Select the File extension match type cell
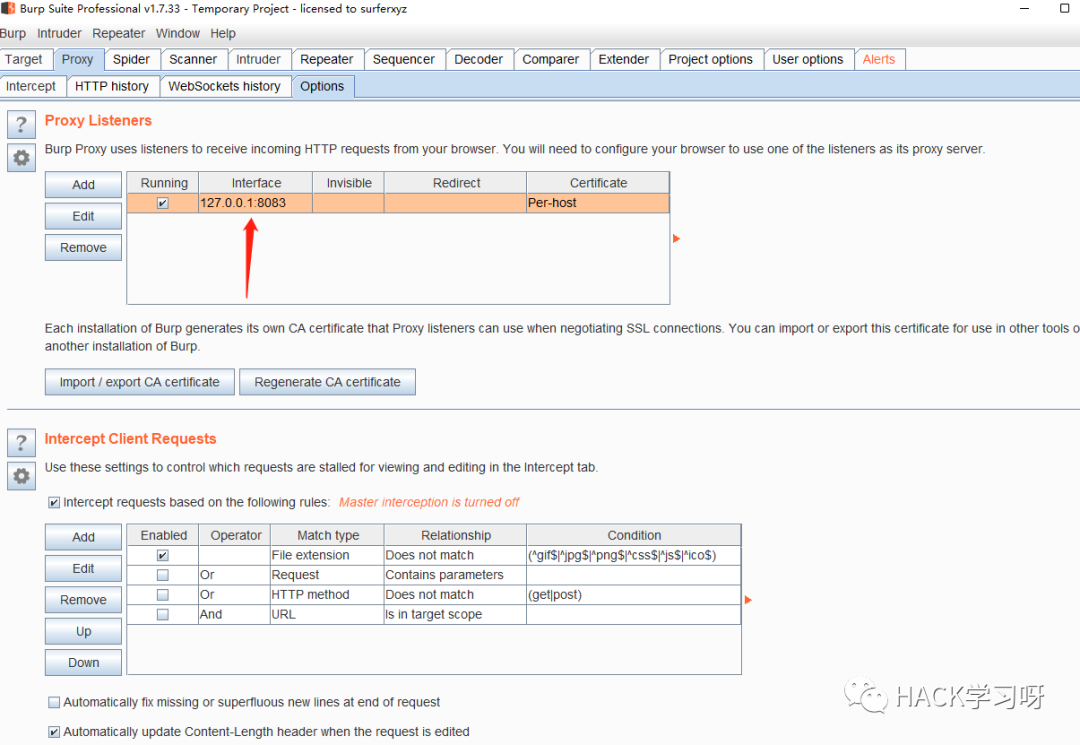Screen dimensions: 1080x745 click(x=327, y=555)
